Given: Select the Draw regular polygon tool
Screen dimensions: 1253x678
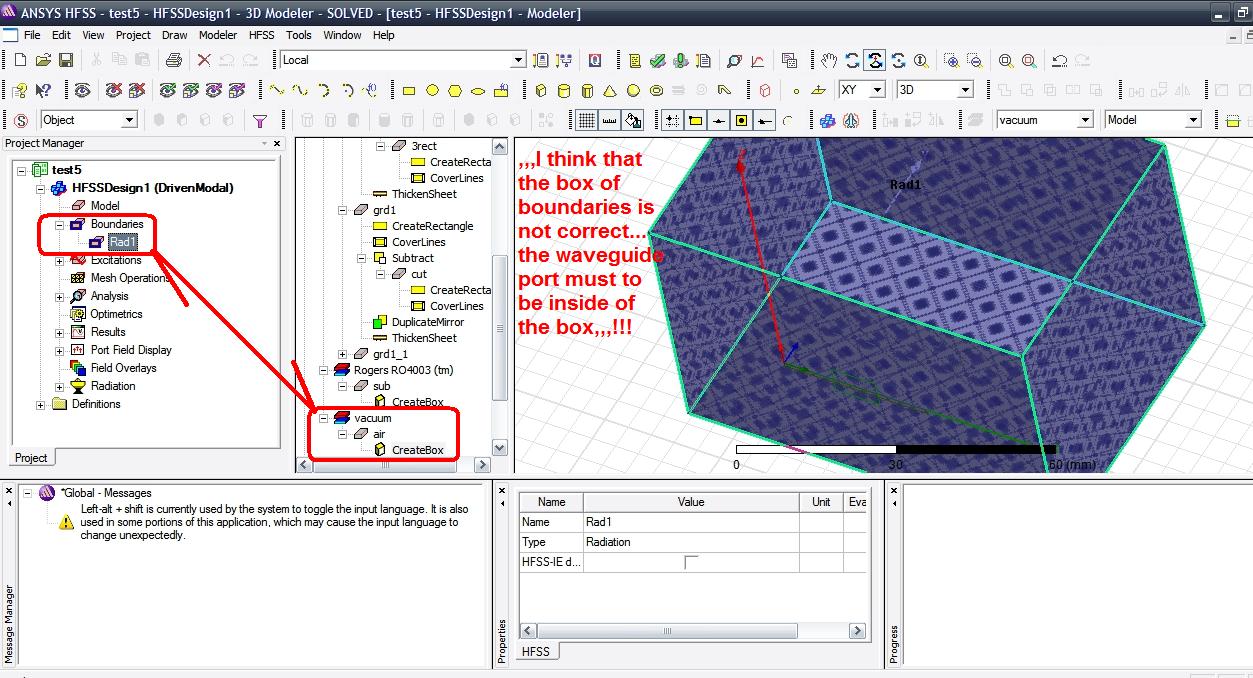Looking at the screenshot, I should pos(455,90).
